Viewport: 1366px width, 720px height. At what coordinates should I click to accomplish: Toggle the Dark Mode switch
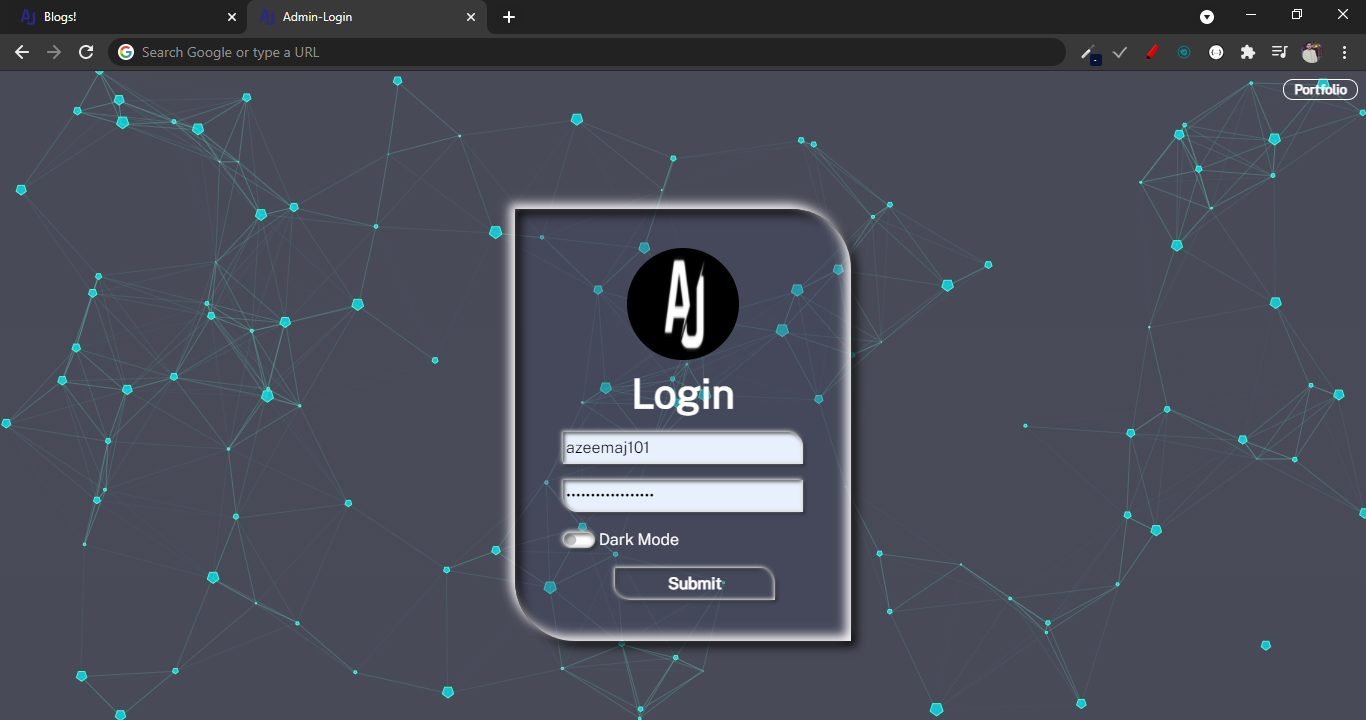(578, 540)
